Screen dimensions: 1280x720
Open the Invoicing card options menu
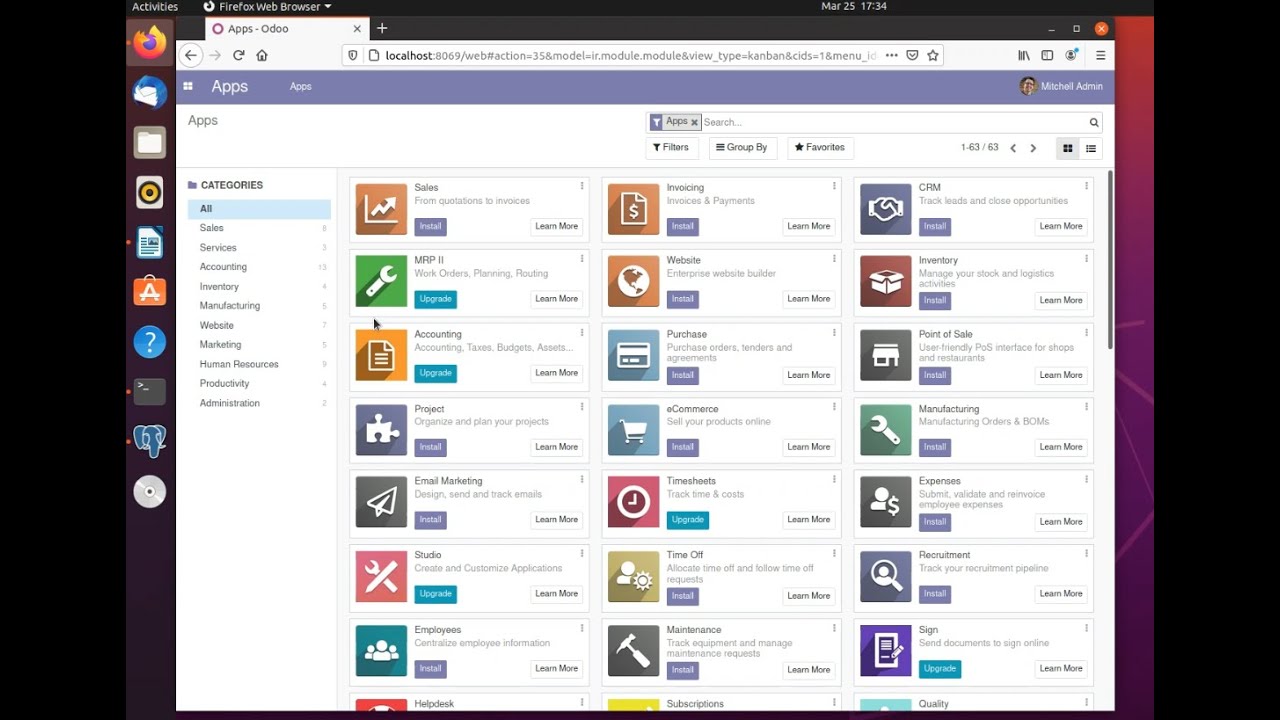tap(834, 186)
